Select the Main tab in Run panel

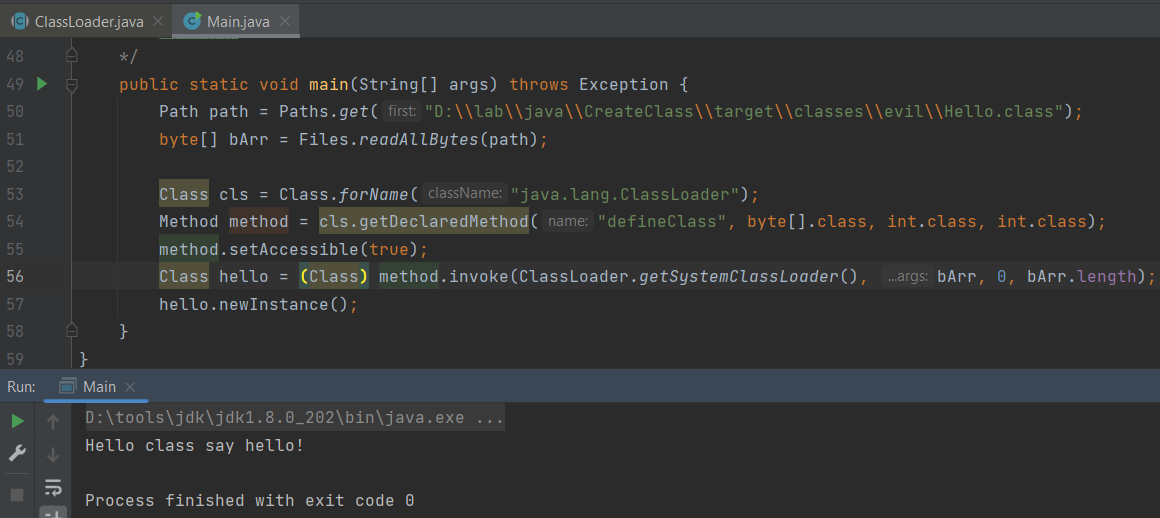[x=99, y=386]
